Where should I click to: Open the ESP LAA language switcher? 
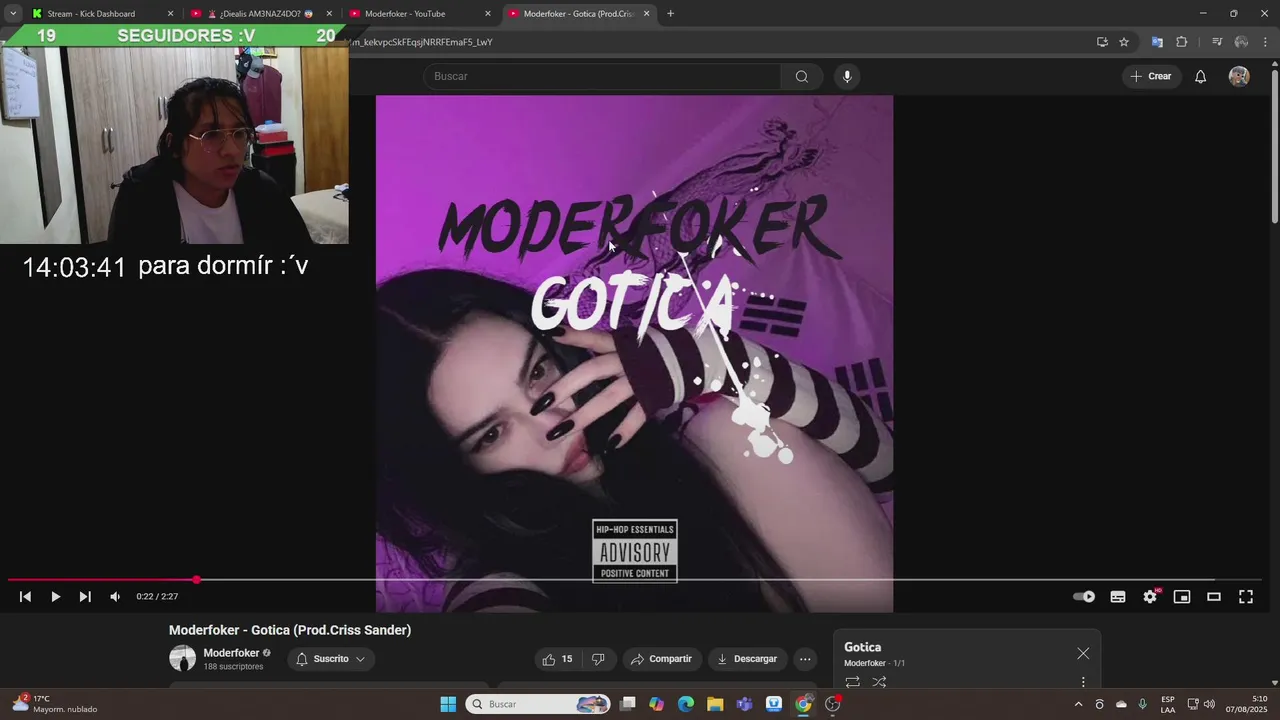1168,704
